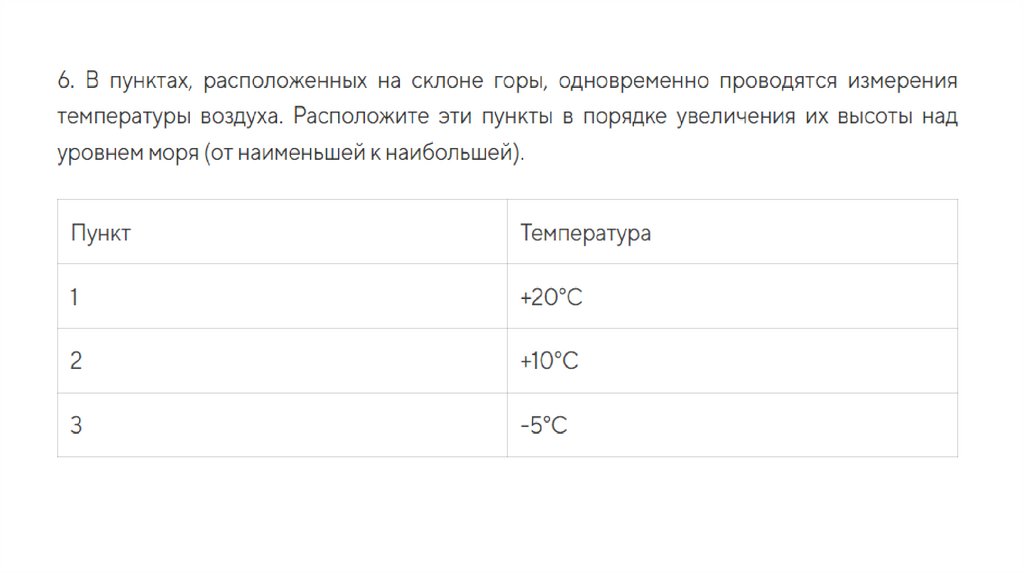Click the question number "6."
The image size is (1024, 574).
click(x=66, y=80)
